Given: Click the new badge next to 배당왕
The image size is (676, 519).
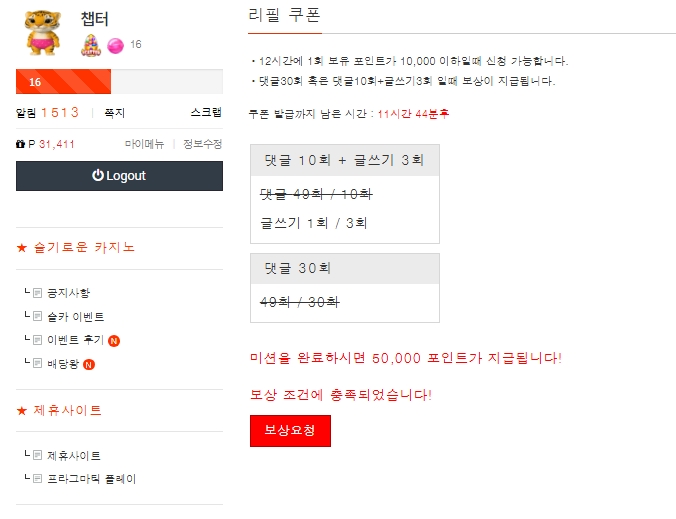Looking at the screenshot, I should click(89, 364).
